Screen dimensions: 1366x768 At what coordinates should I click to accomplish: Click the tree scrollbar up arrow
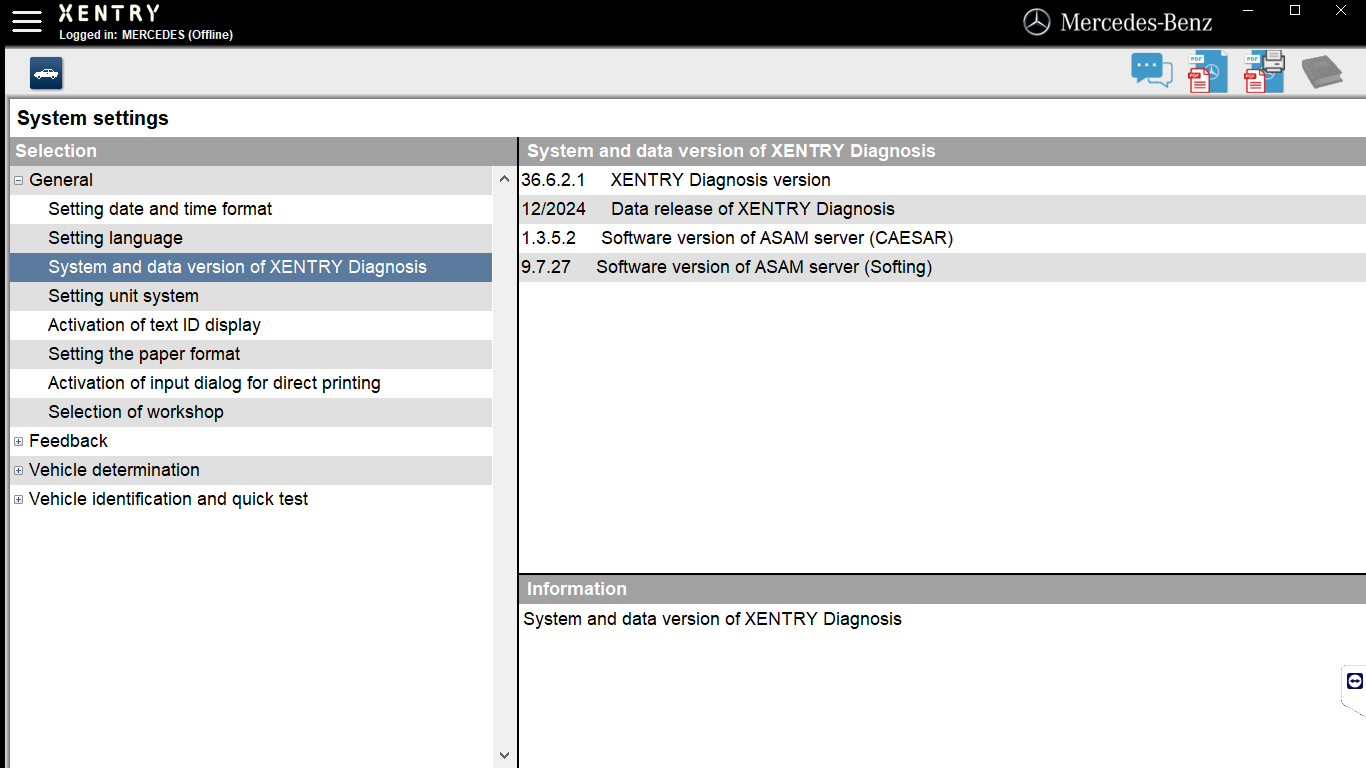504,180
